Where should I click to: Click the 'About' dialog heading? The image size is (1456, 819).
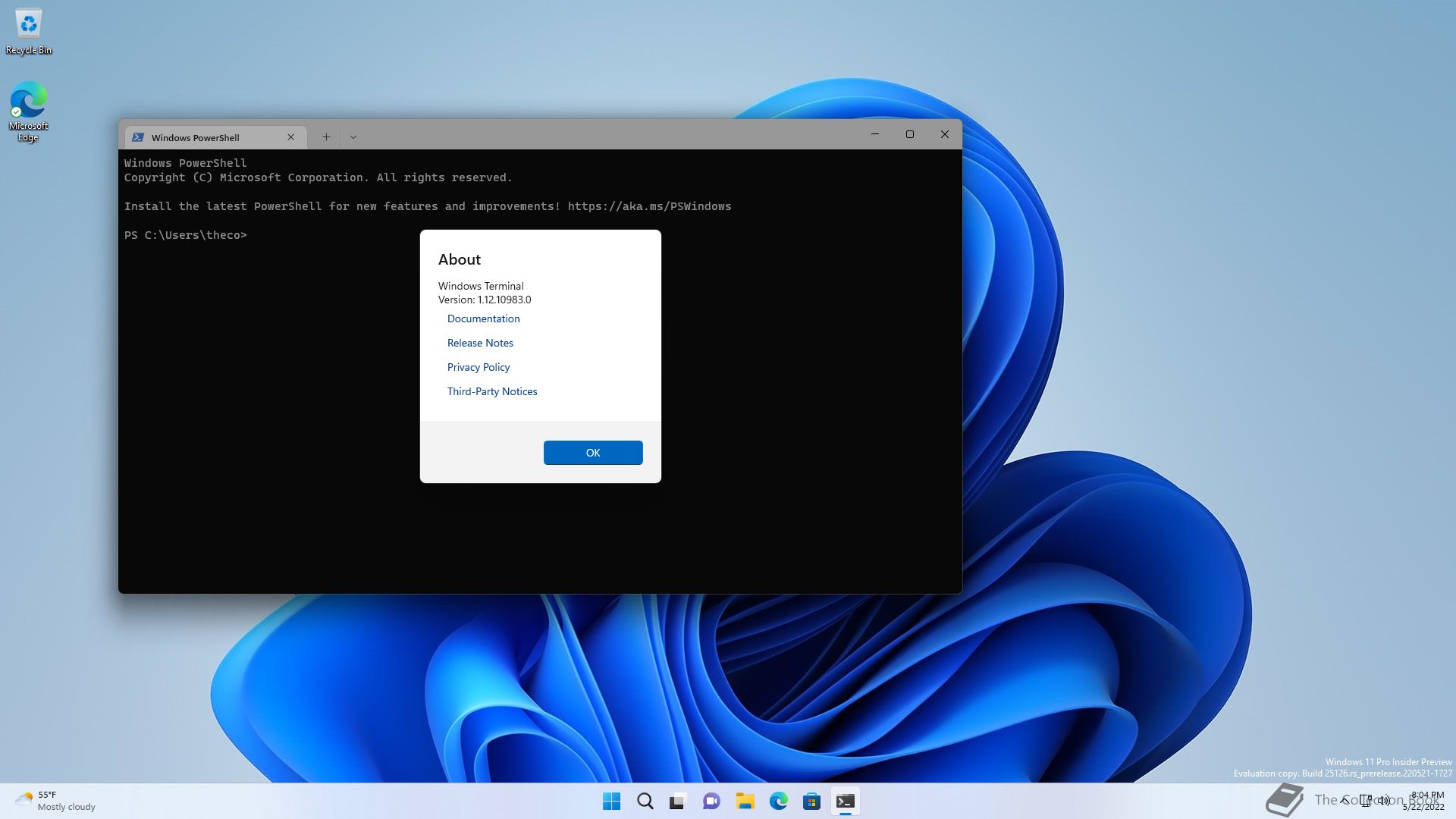tap(460, 259)
